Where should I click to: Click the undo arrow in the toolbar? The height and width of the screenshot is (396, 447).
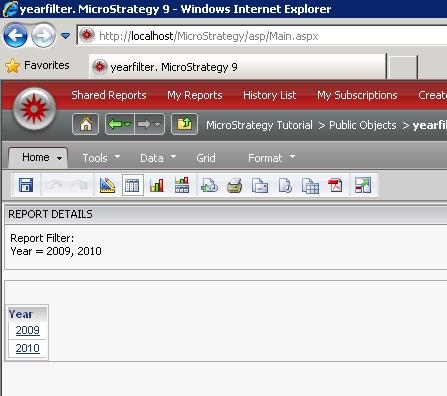pos(54,185)
